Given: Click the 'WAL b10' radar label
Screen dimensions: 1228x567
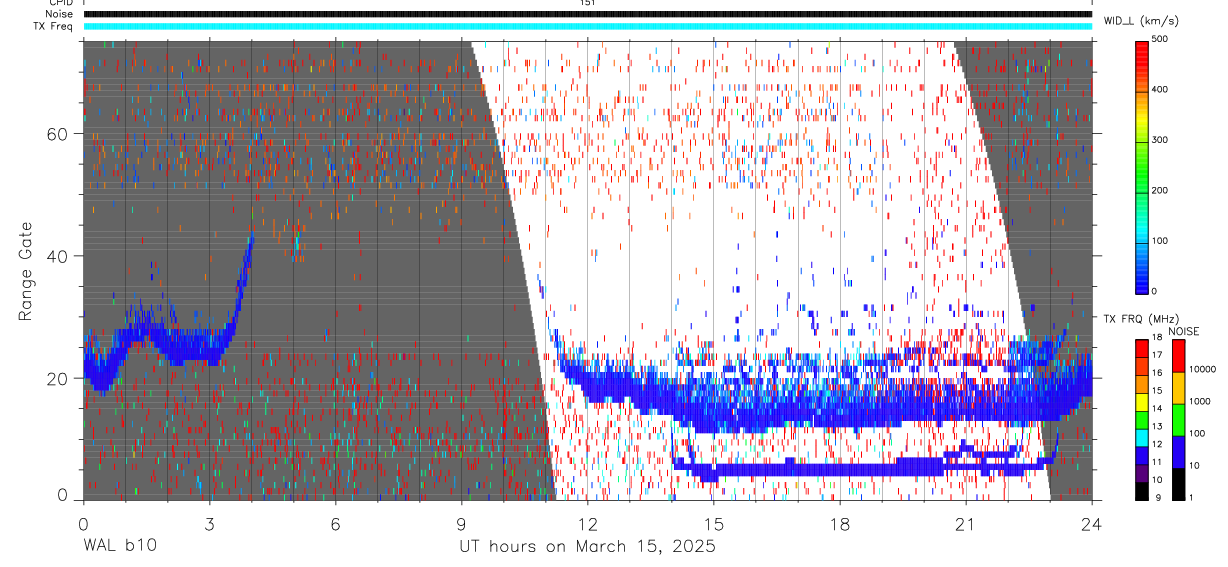Looking at the screenshot, I should pos(119,546).
